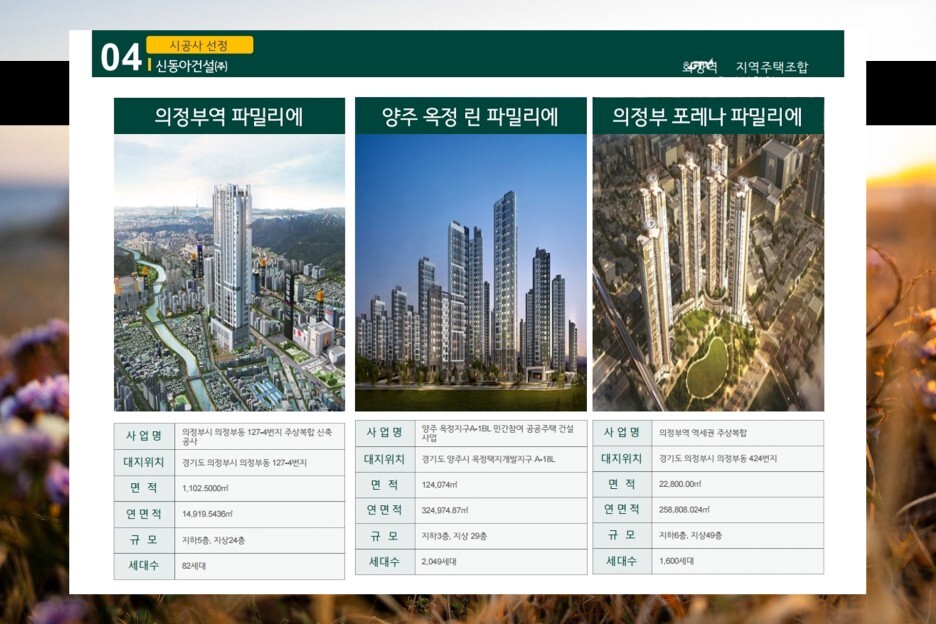Click the 면적 label beside 124,074㎡

(384, 485)
